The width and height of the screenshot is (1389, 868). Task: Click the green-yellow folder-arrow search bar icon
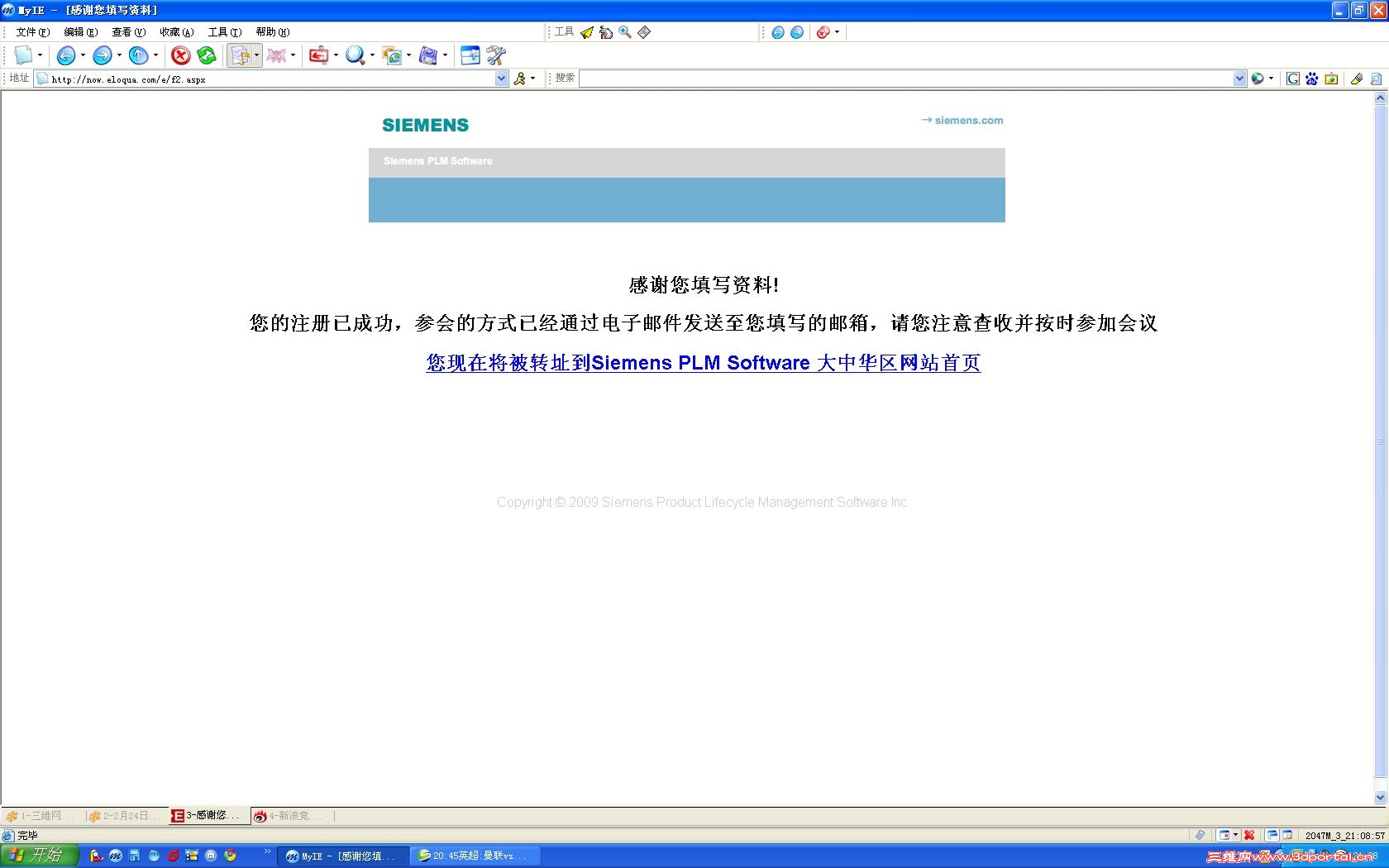click(x=1331, y=79)
